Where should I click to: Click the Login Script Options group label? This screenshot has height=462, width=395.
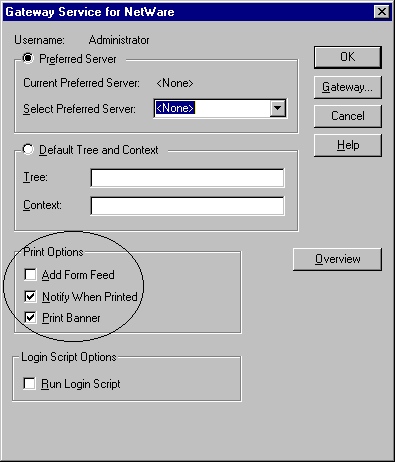point(69,357)
